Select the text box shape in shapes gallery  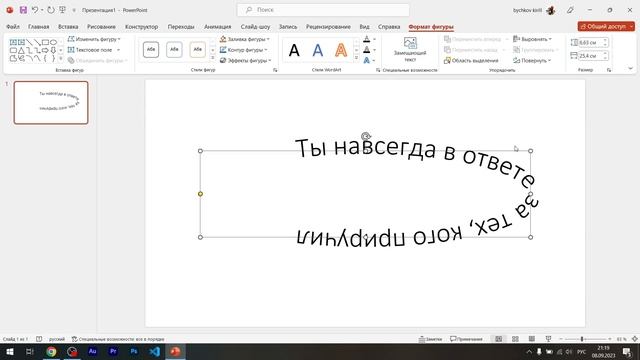(x=13, y=42)
